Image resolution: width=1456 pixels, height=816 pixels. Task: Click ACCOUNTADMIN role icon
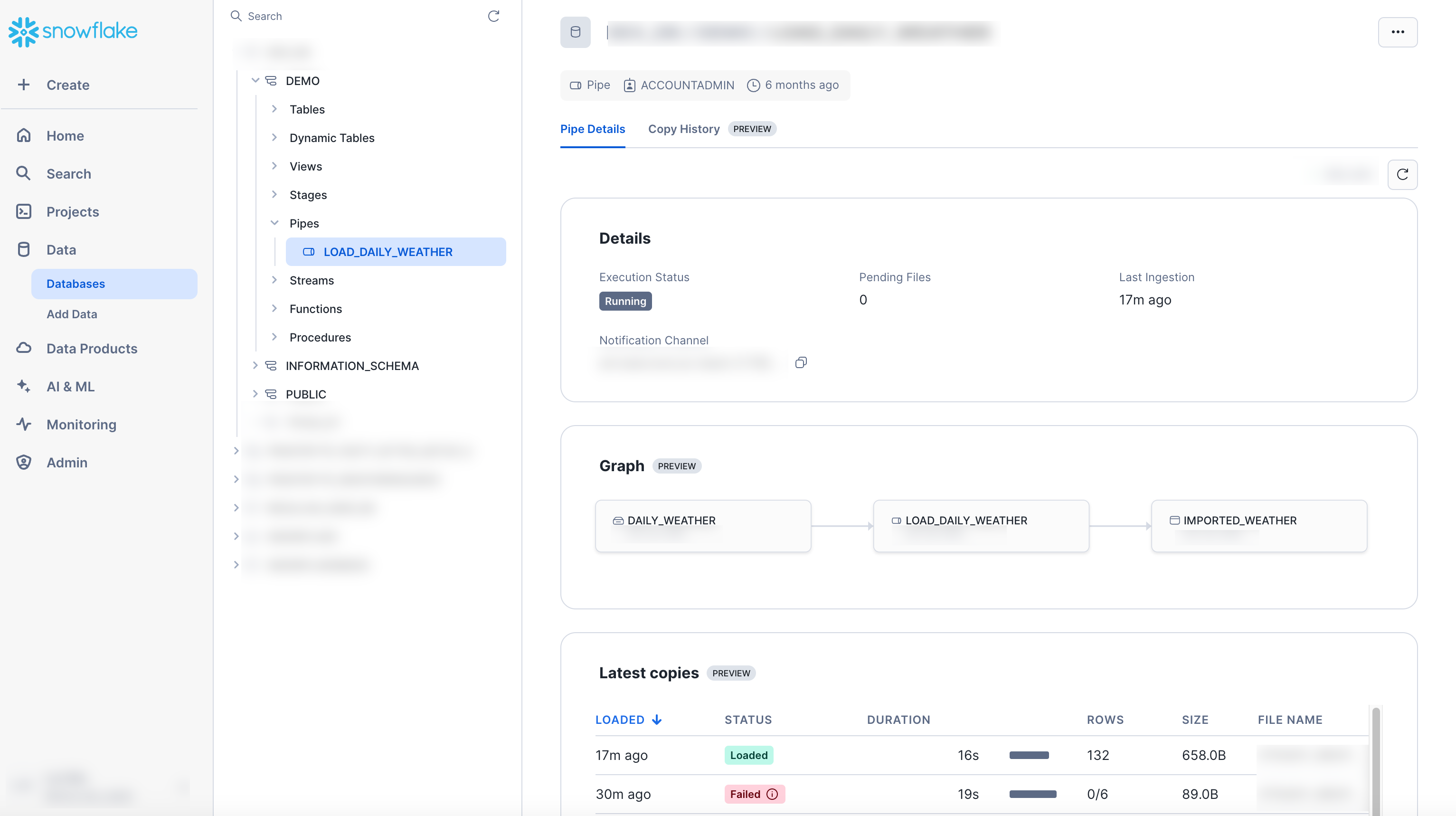pos(630,85)
